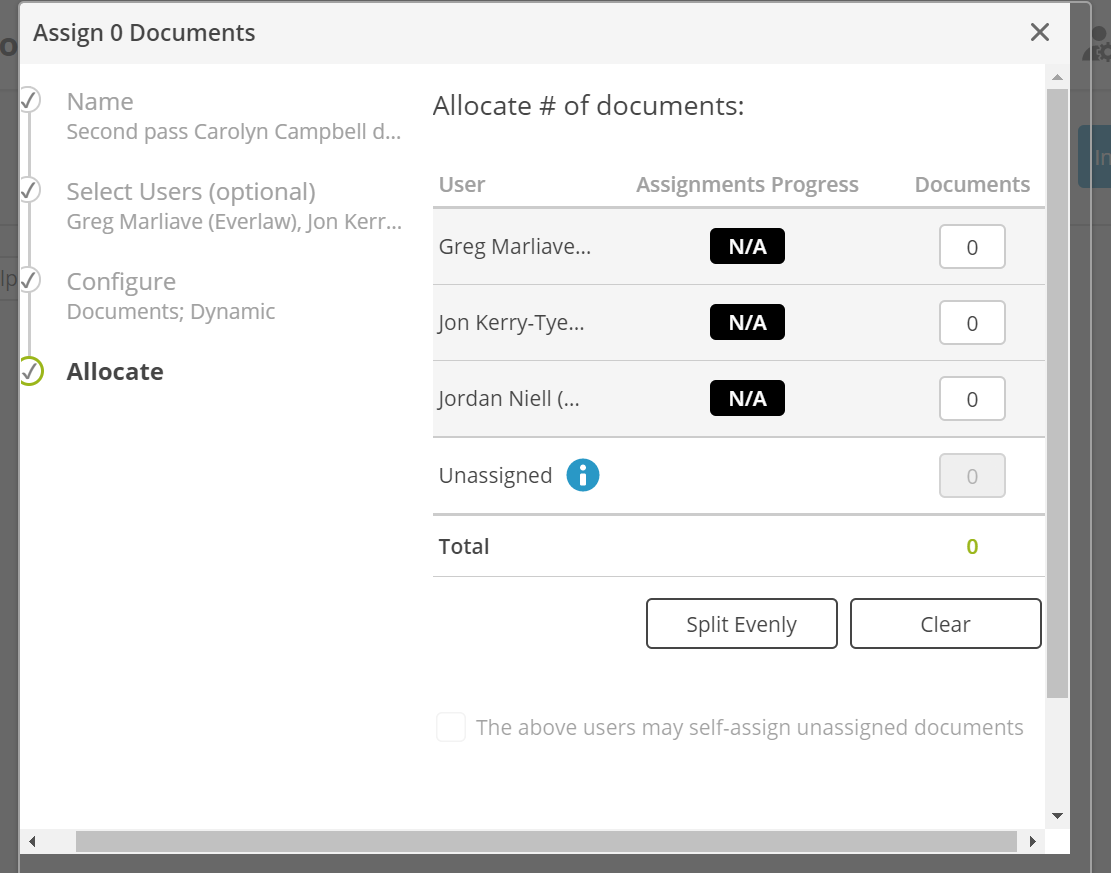Click the horizontal scrollbar left arrow
The width and height of the screenshot is (1111, 873).
point(32,841)
